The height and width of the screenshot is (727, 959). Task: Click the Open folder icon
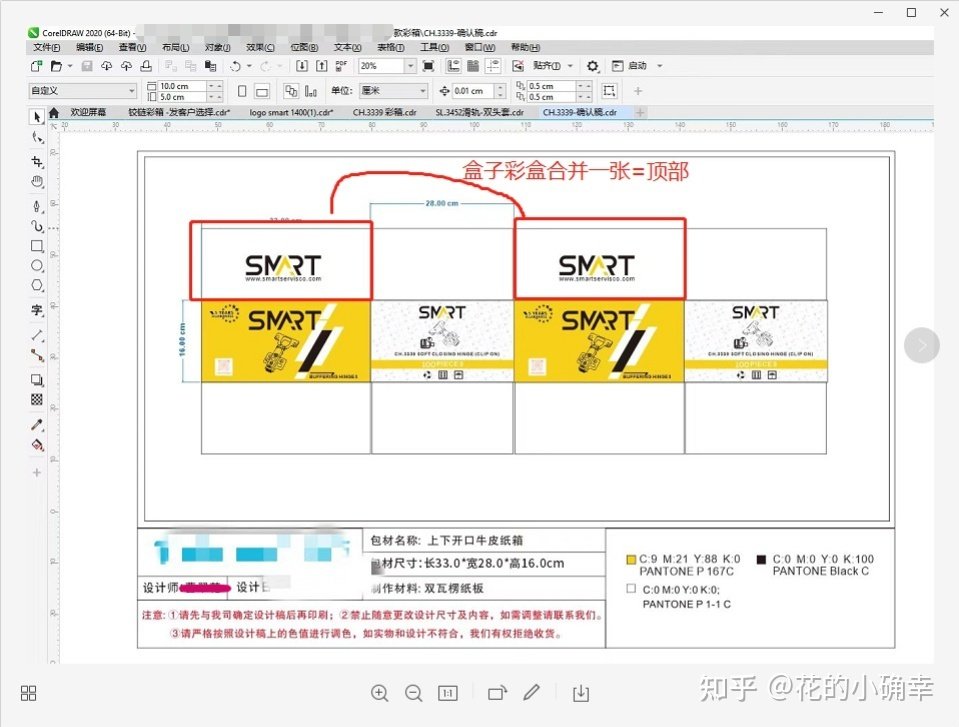pyautogui.click(x=56, y=65)
